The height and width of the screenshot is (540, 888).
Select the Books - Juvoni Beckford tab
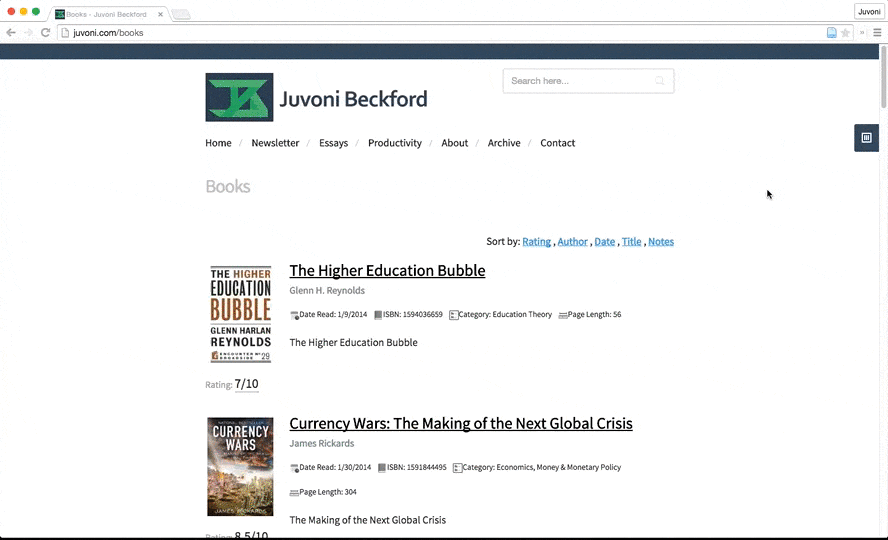(106, 14)
